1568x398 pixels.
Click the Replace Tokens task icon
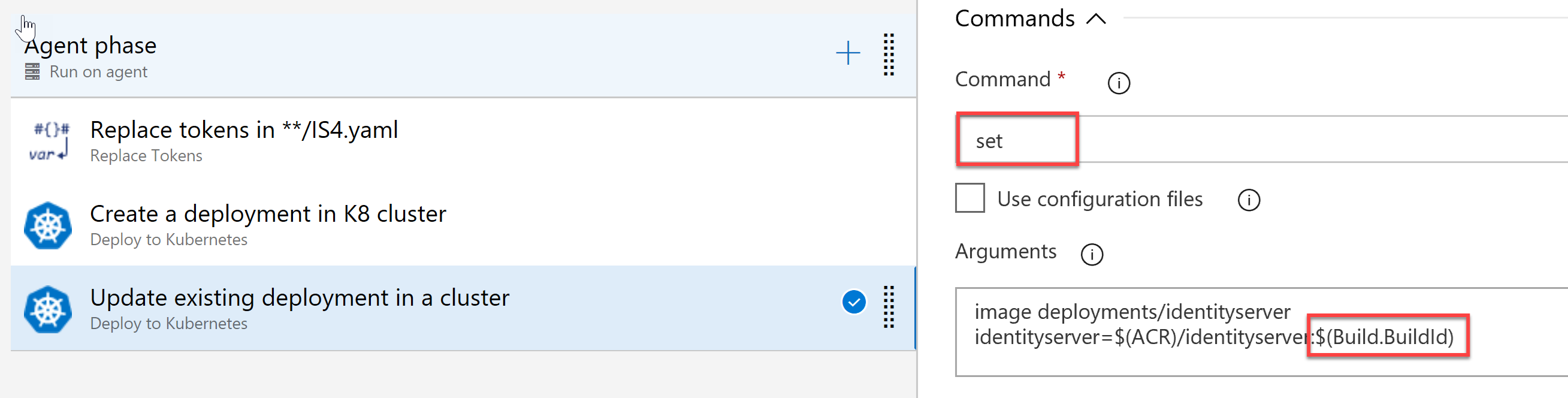pyautogui.click(x=49, y=141)
